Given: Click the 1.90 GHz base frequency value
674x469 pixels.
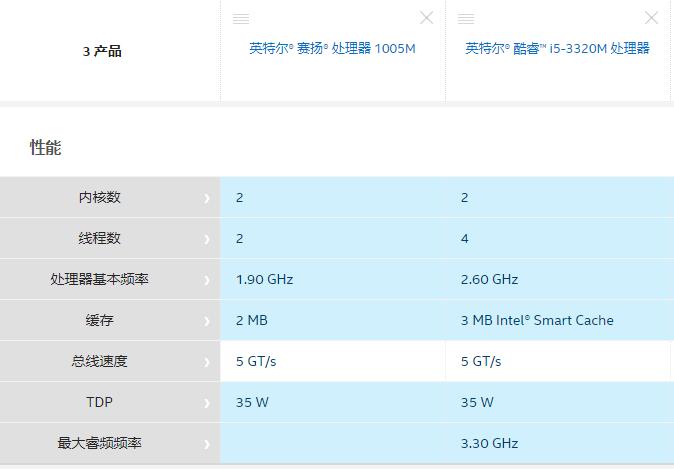Looking at the screenshot, I should [264, 279].
